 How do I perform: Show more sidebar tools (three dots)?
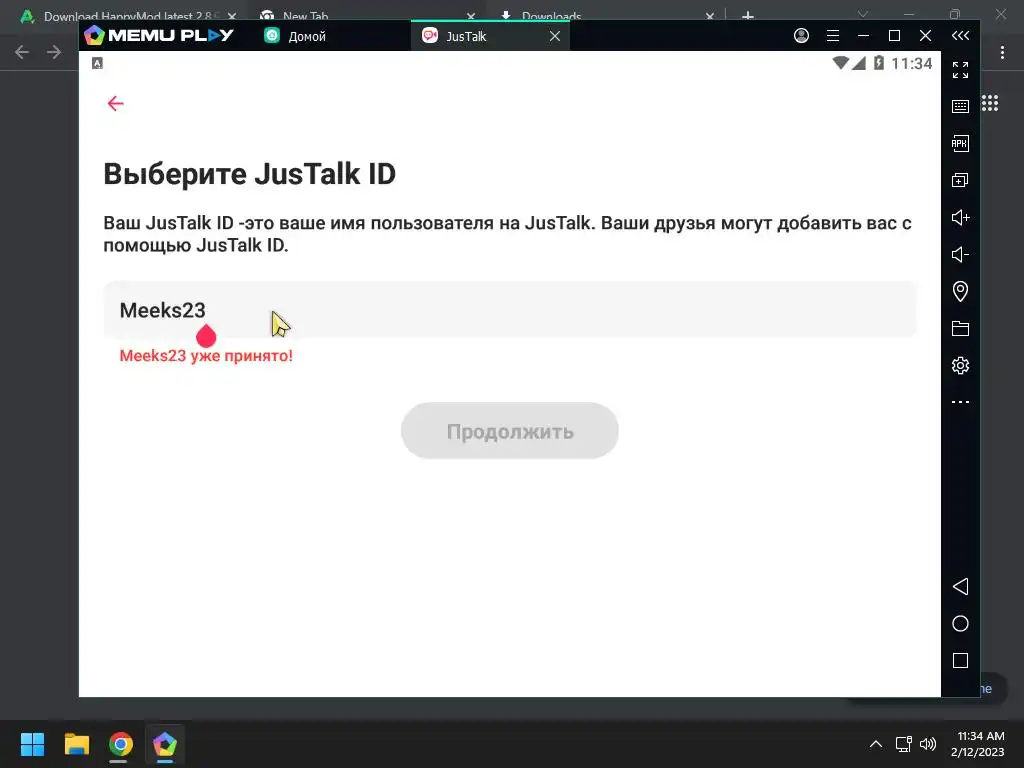point(960,402)
